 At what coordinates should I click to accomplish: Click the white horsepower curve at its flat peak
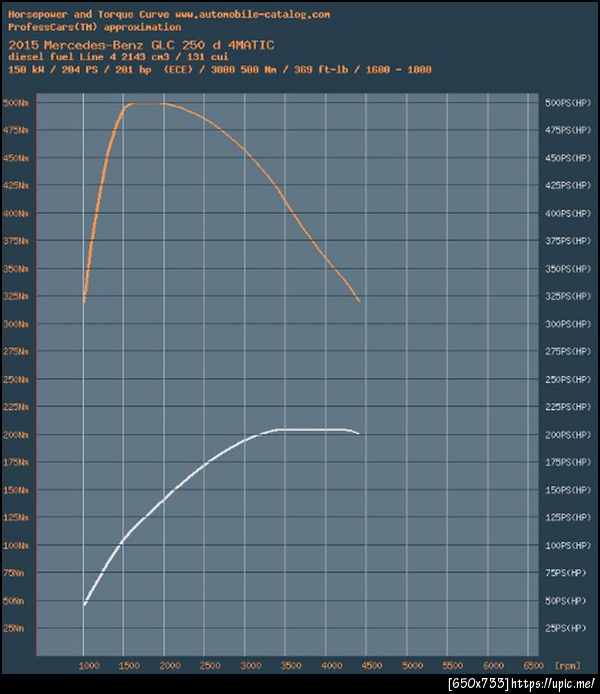coord(312,429)
